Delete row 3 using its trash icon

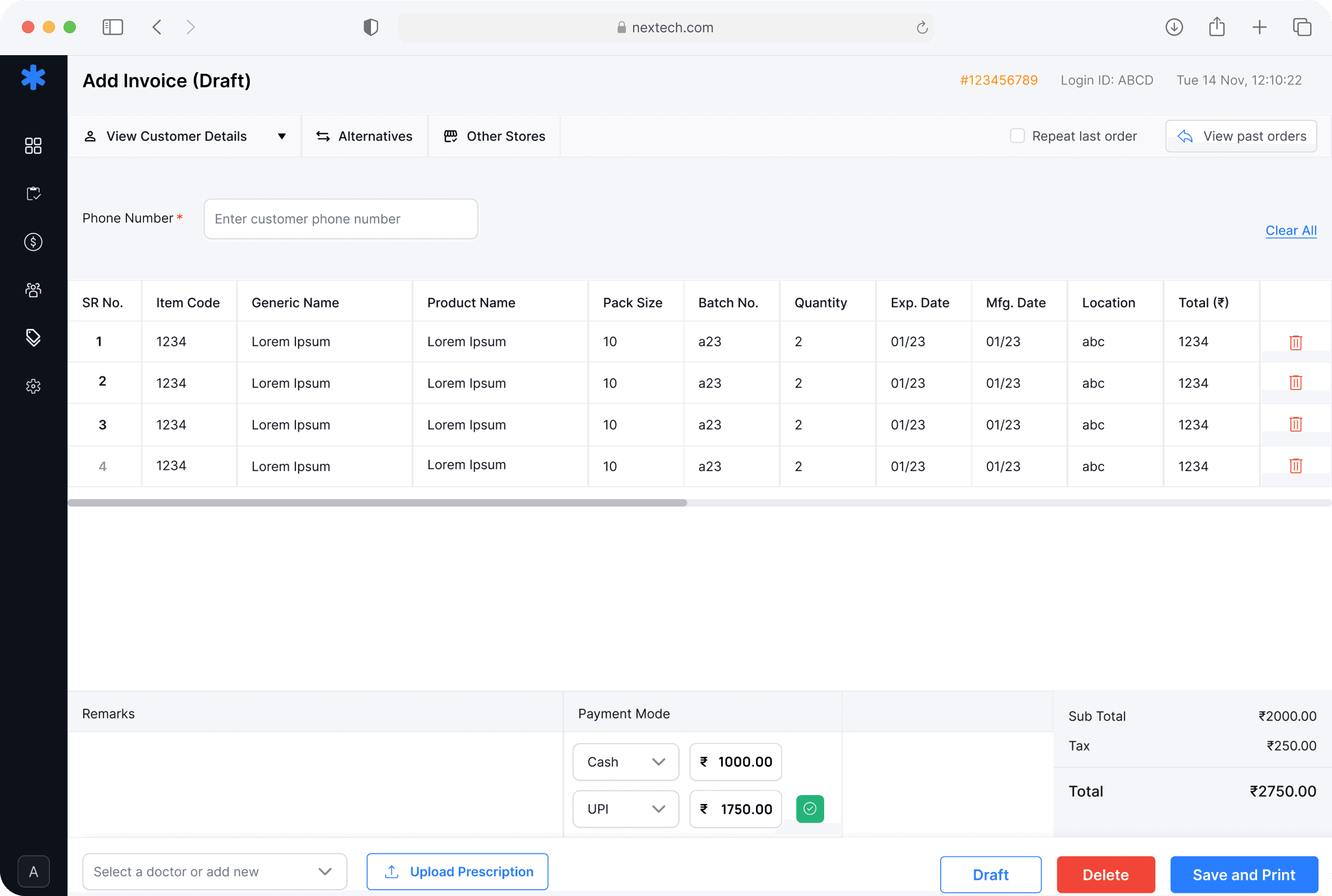coord(1296,424)
